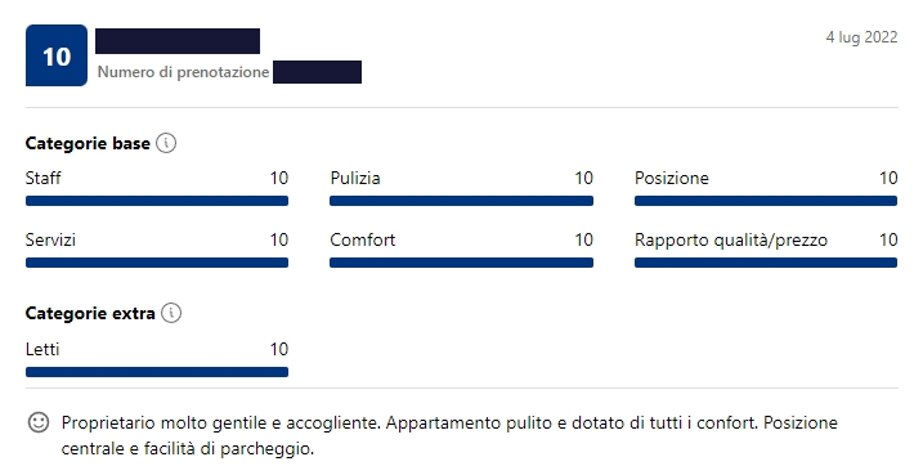Click the Letti rating bar
Screen dimensions: 923x475
157,372
